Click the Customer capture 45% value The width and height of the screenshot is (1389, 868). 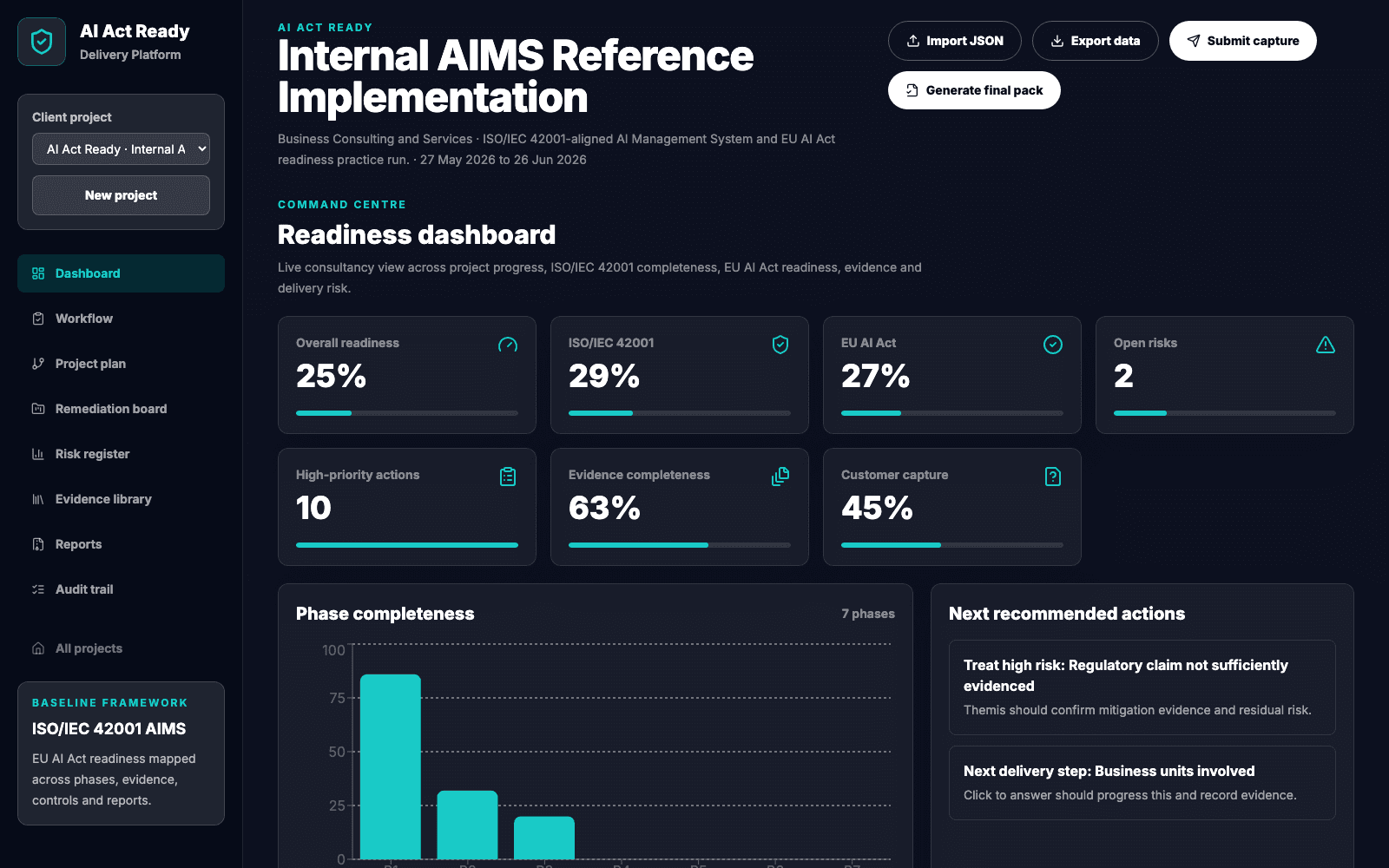pyautogui.click(x=877, y=508)
